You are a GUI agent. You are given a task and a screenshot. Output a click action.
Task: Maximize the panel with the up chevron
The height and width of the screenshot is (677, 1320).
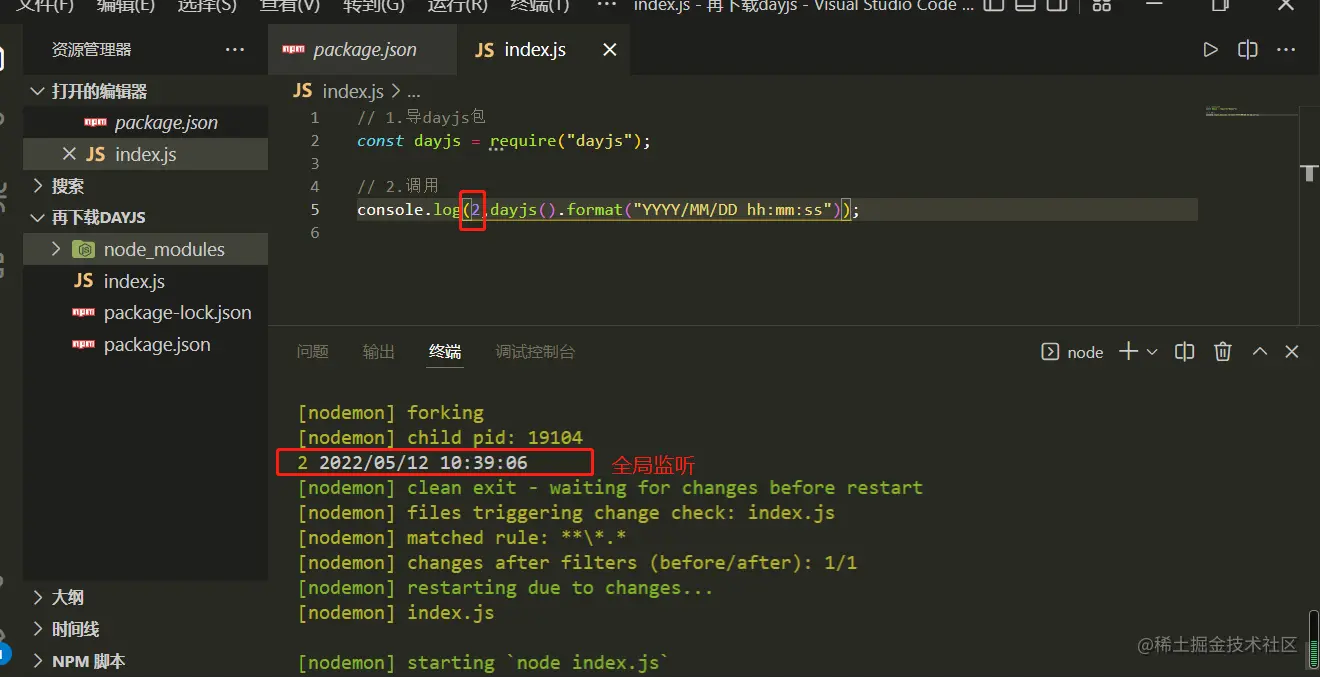point(1260,352)
